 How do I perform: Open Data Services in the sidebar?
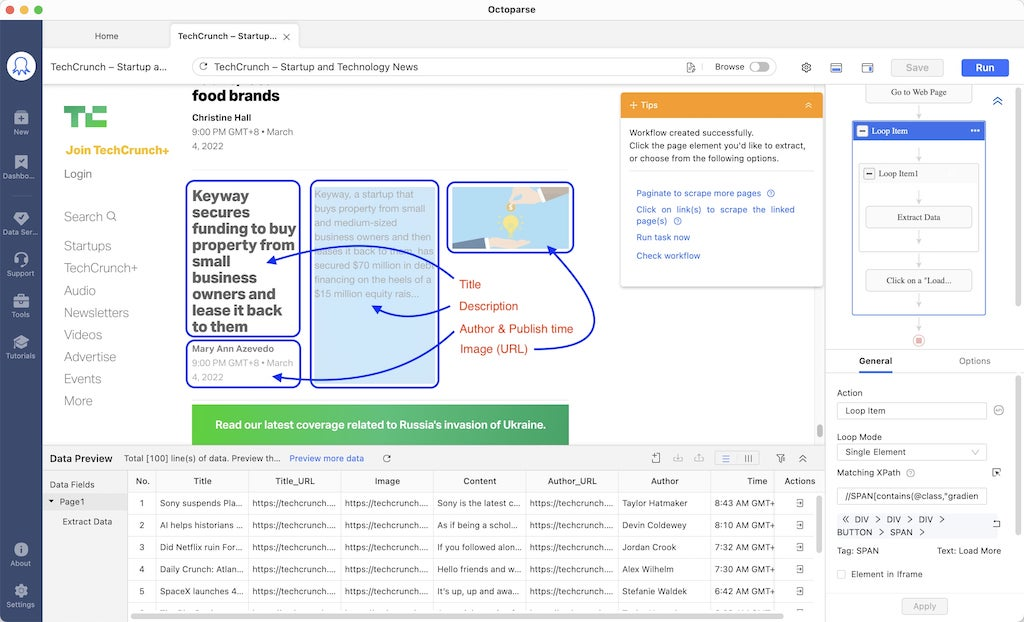coord(21,223)
